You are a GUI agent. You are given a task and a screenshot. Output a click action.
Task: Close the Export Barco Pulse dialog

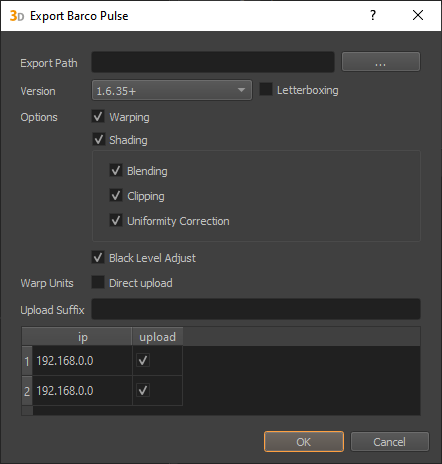tap(418, 15)
